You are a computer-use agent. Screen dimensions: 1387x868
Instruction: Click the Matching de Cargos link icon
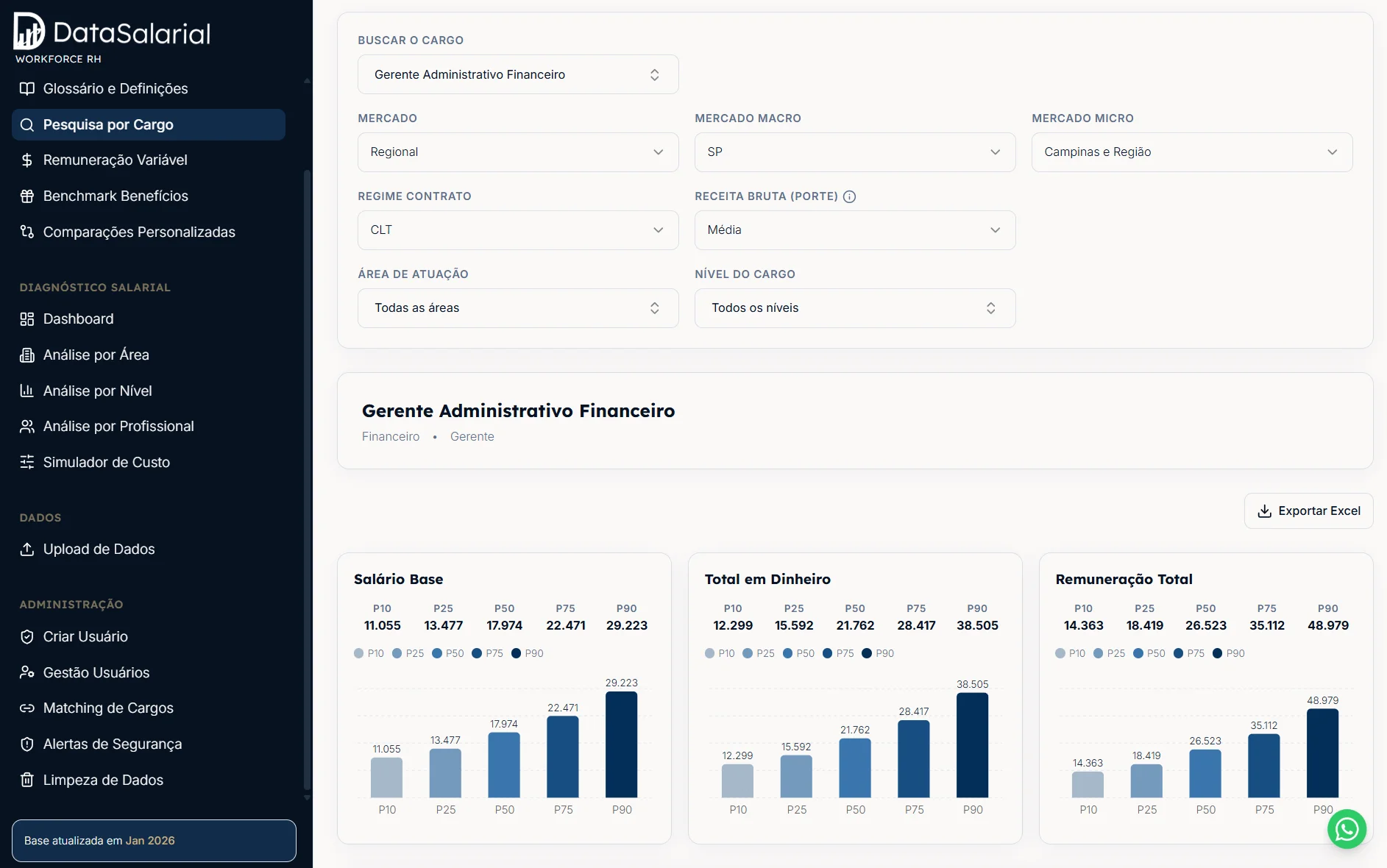[27, 708]
